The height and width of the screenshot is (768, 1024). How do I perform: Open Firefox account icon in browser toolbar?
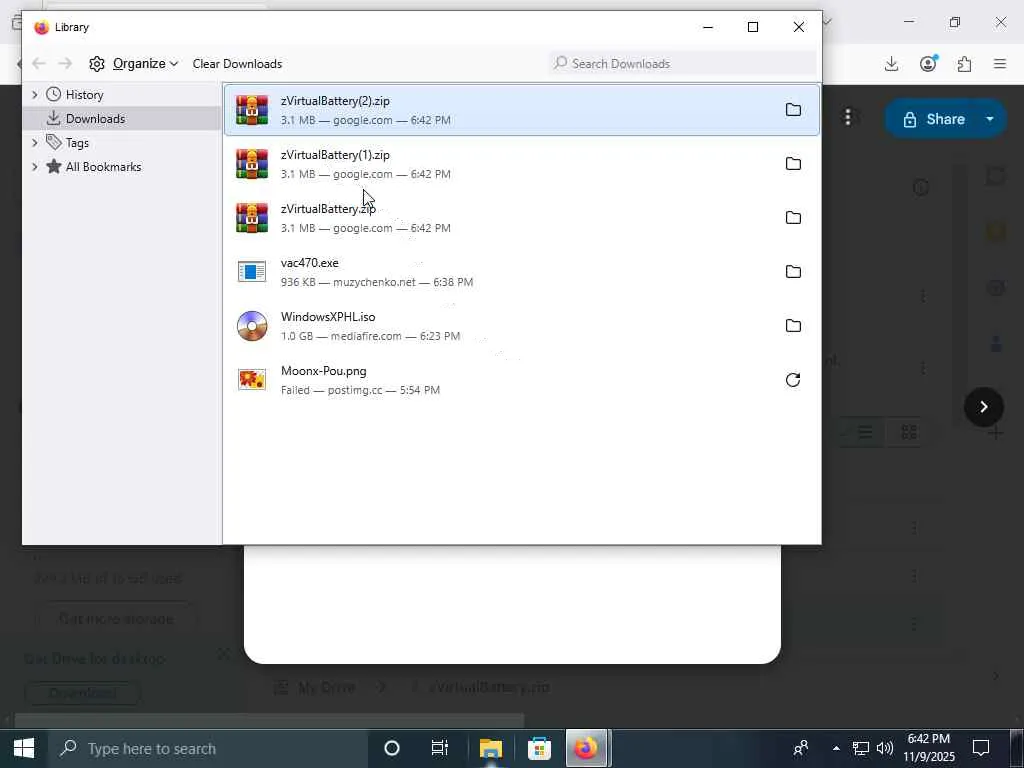(x=928, y=63)
